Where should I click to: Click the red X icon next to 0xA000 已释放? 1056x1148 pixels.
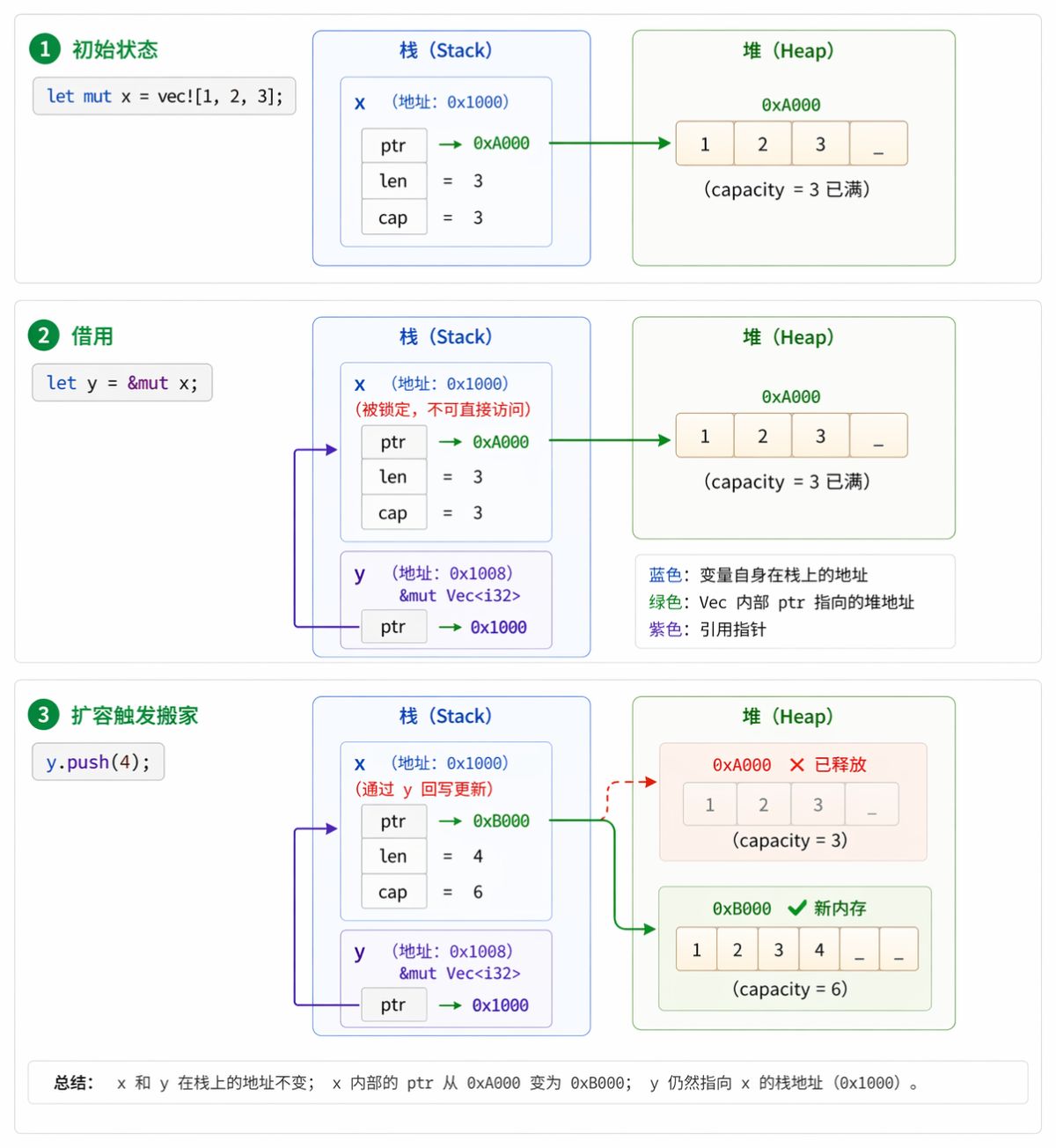point(796,765)
